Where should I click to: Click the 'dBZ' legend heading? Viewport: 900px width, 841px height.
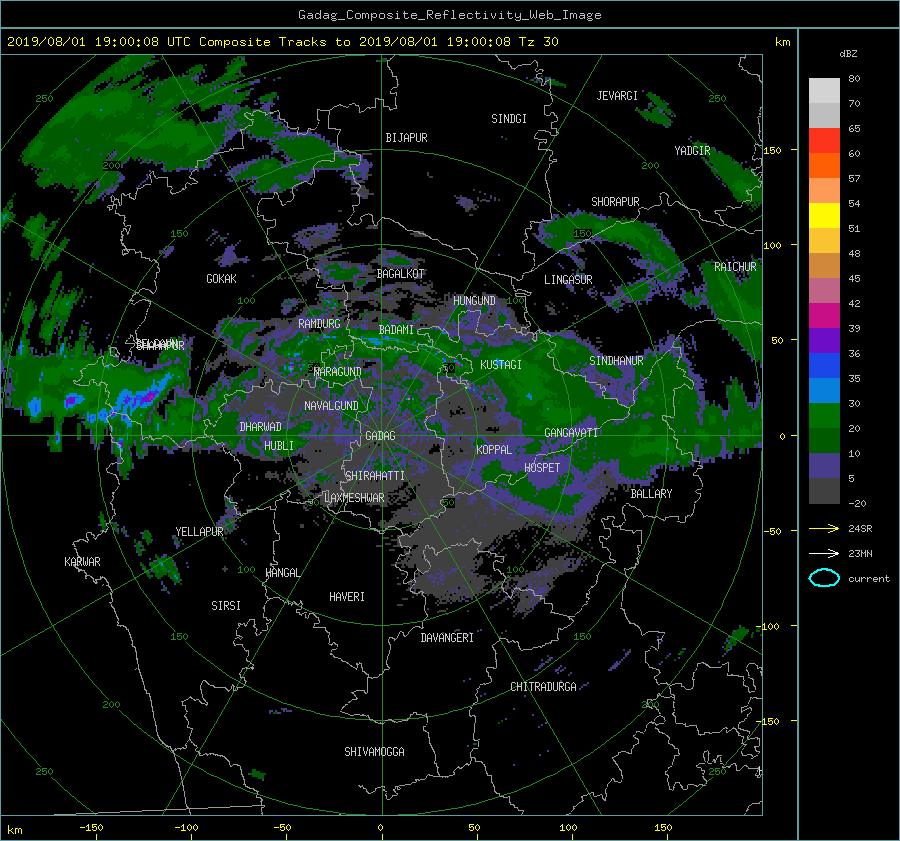[848, 54]
